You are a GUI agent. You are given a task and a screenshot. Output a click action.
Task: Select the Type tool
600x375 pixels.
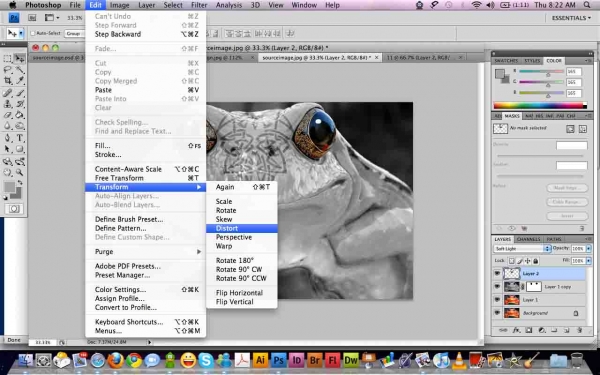click(x=20, y=138)
